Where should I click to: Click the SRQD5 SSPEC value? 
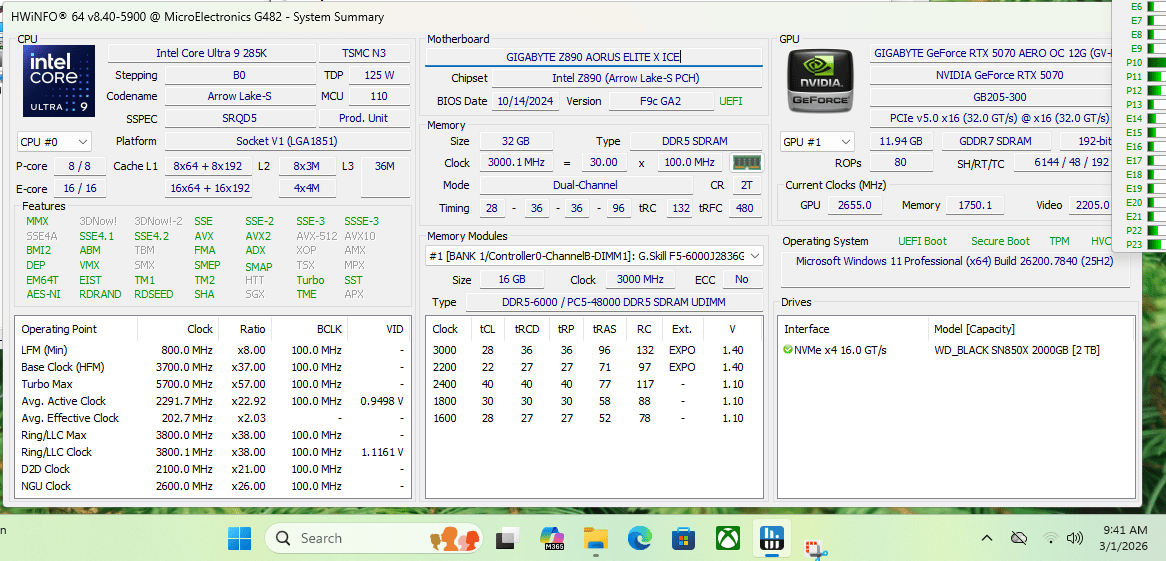tap(239, 118)
